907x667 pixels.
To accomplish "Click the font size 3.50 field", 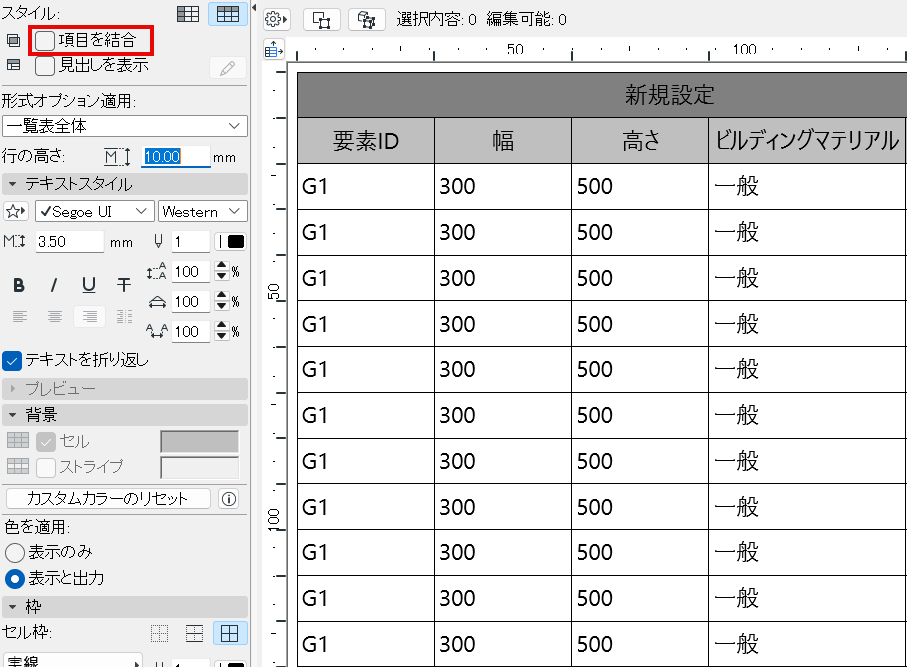I will pos(69,241).
